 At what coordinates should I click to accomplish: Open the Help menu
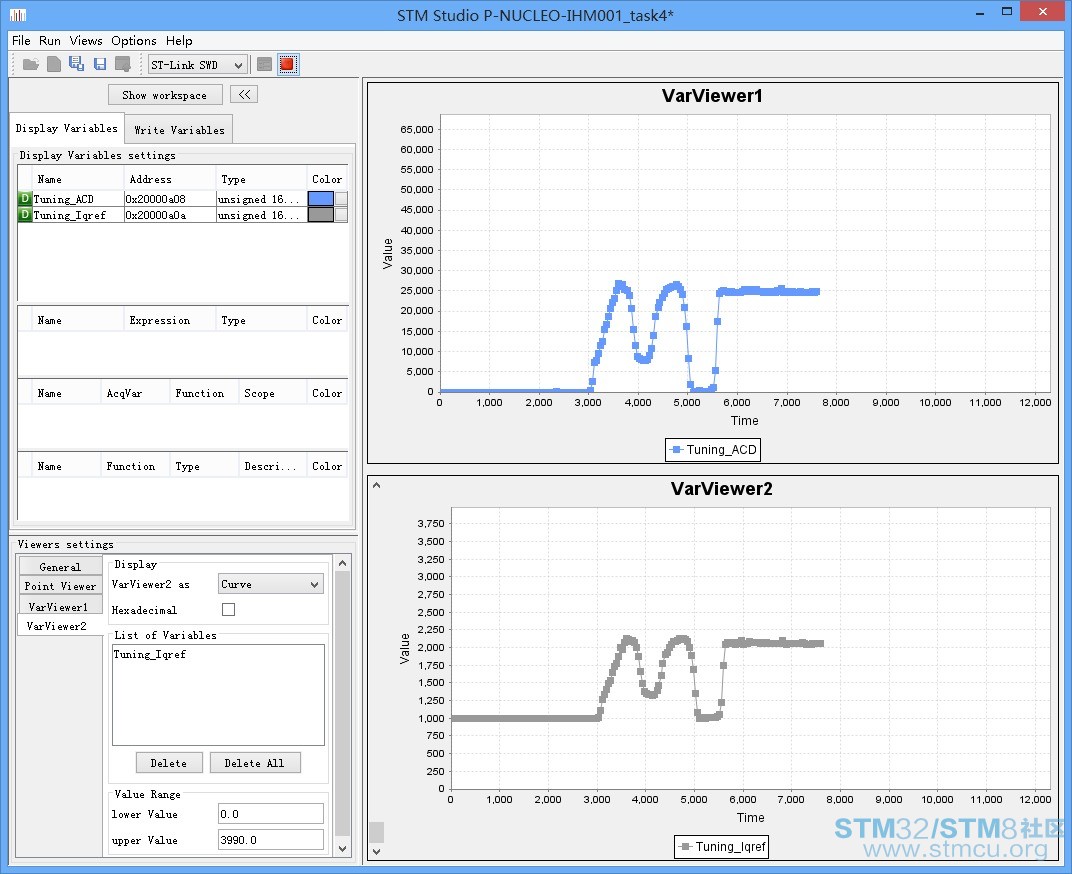click(x=179, y=40)
